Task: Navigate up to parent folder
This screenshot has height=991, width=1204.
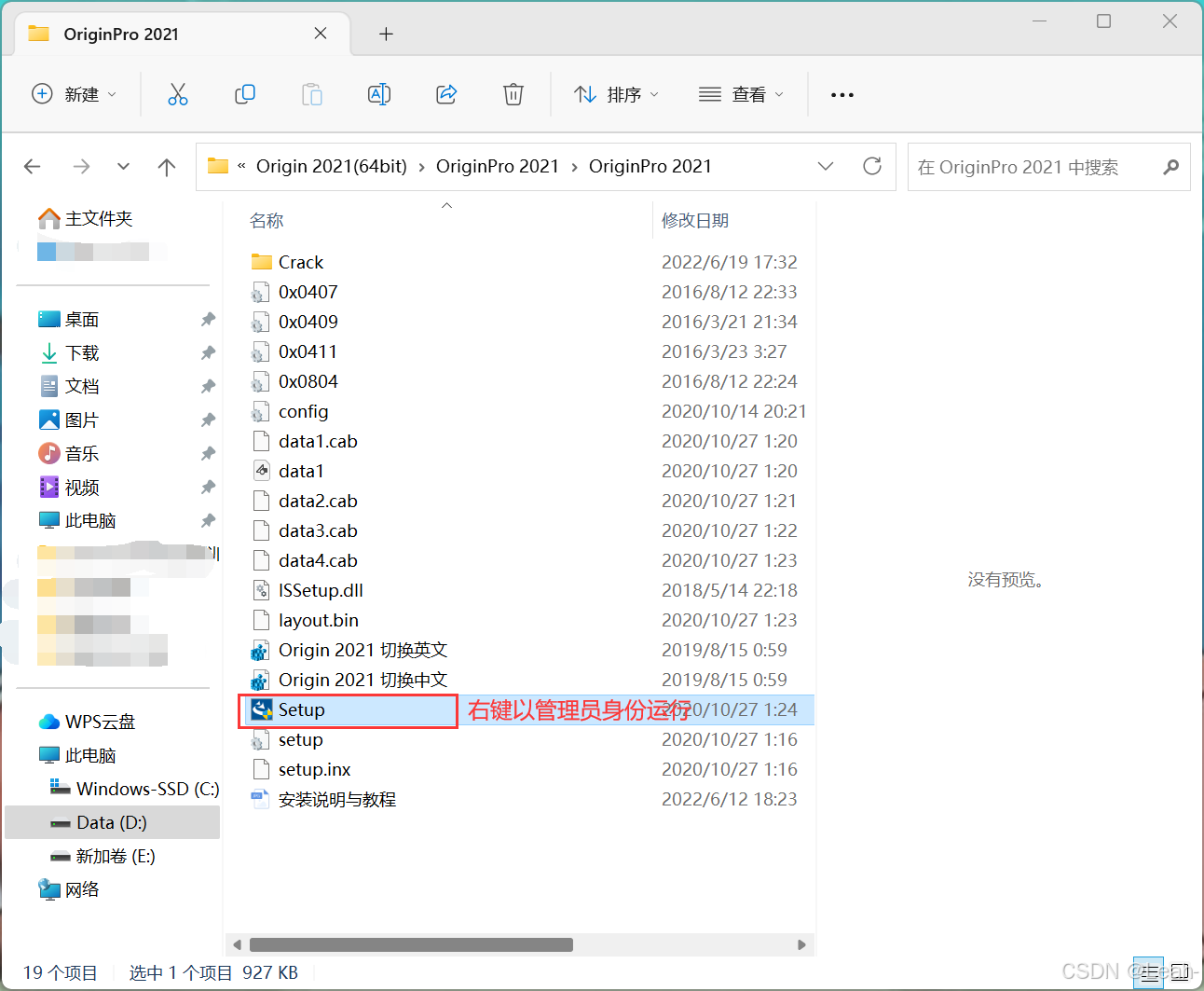Action: [166, 166]
